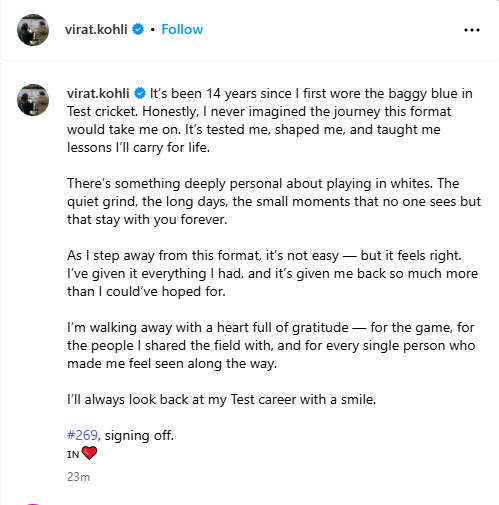Open the three-dot more options menu
Viewport: 499px width, 505px height.
472,30
